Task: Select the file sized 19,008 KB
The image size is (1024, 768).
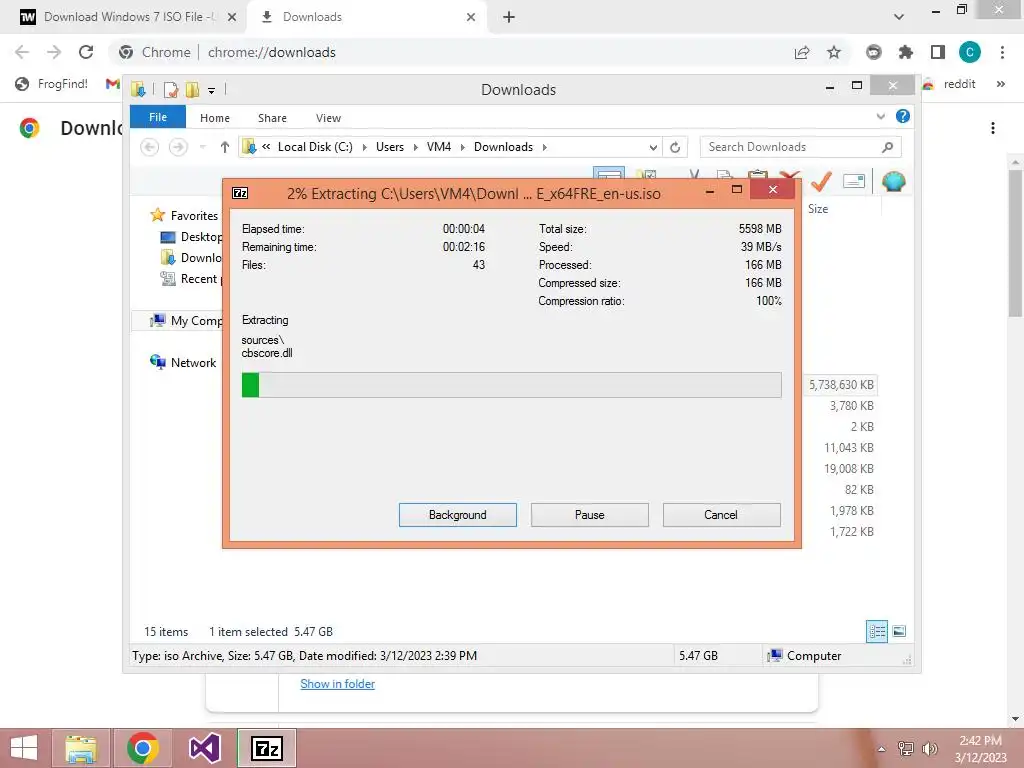Action: [848, 468]
